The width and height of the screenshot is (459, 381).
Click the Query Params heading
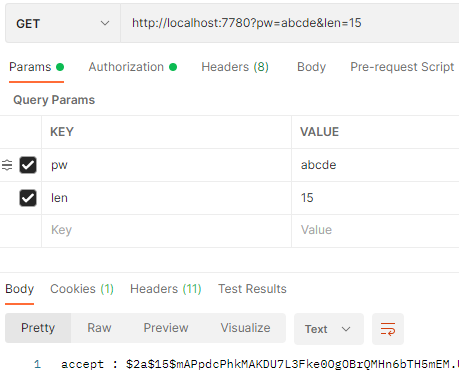click(54, 100)
